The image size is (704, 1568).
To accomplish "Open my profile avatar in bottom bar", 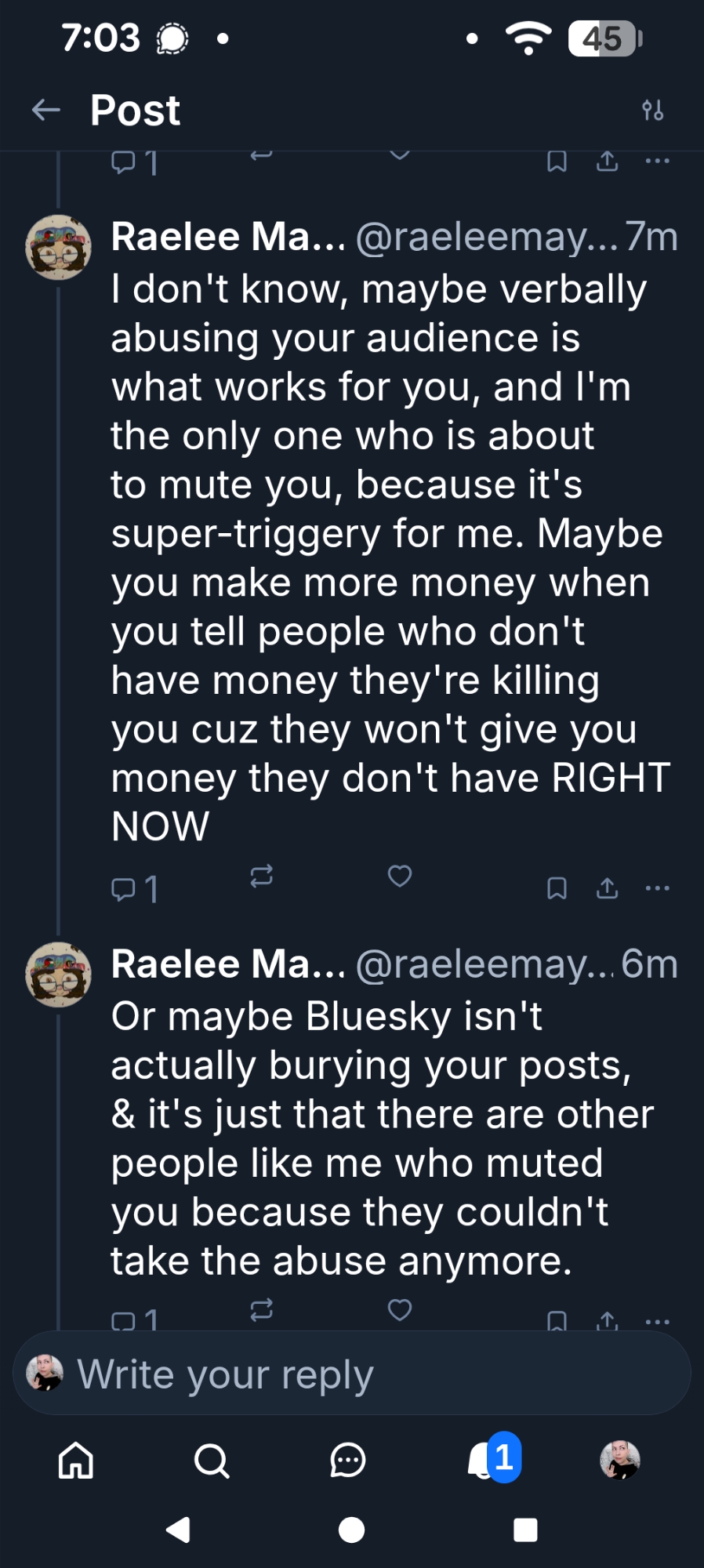I will coord(619,1461).
